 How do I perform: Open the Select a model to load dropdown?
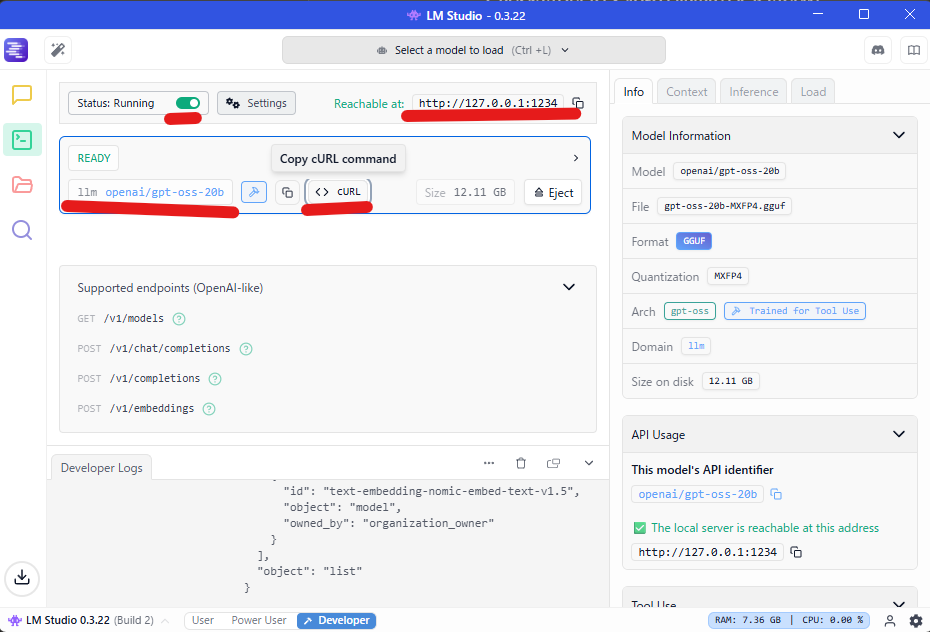473,50
